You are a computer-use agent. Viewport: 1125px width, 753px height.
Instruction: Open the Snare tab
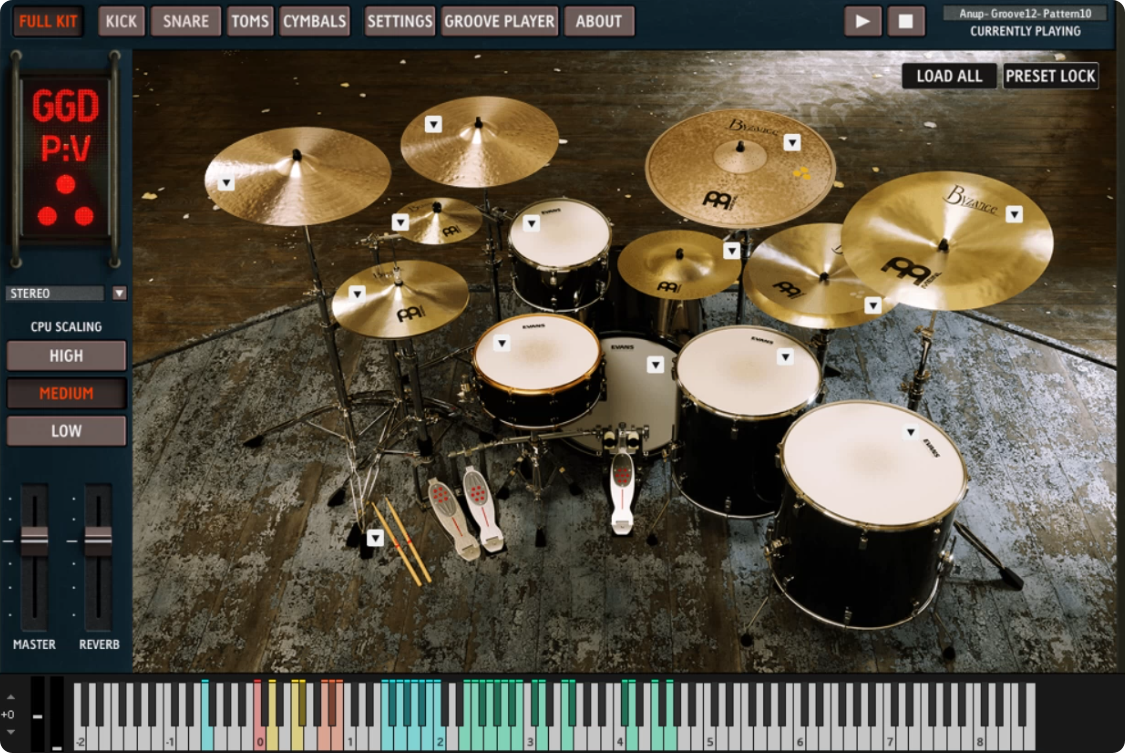pos(185,22)
